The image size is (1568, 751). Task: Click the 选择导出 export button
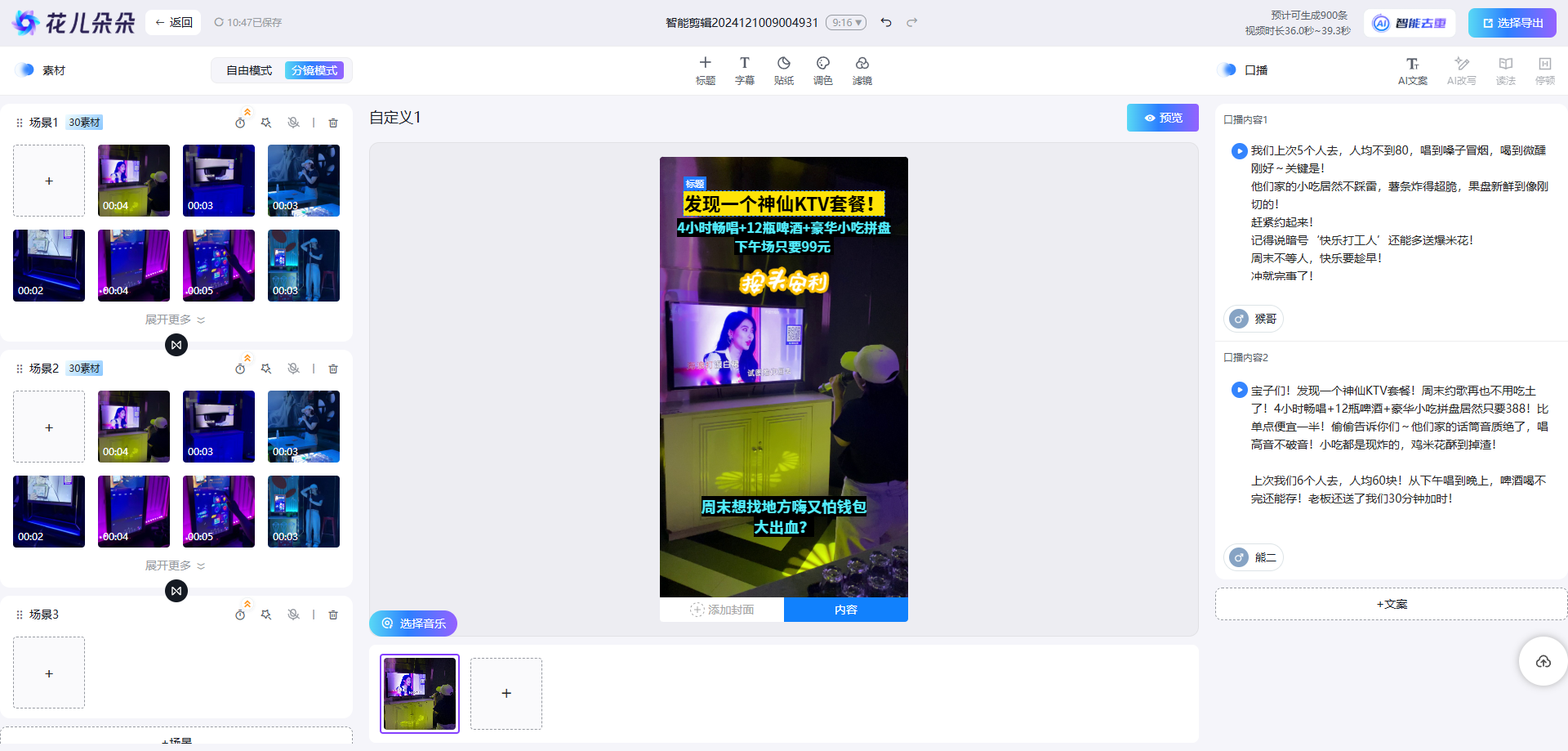tap(1512, 23)
